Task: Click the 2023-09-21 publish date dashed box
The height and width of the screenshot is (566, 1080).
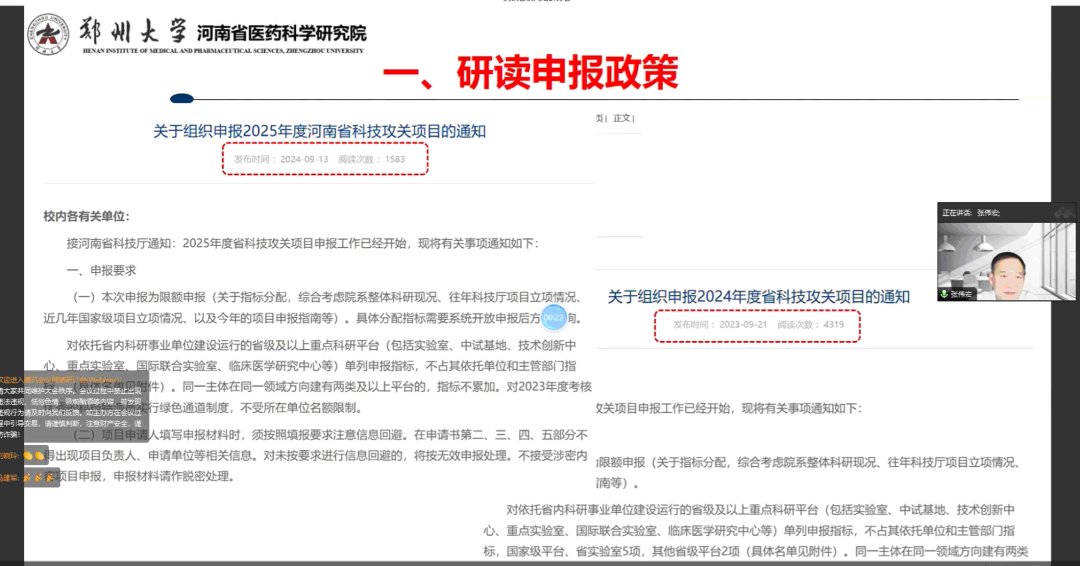Action: tap(757, 325)
